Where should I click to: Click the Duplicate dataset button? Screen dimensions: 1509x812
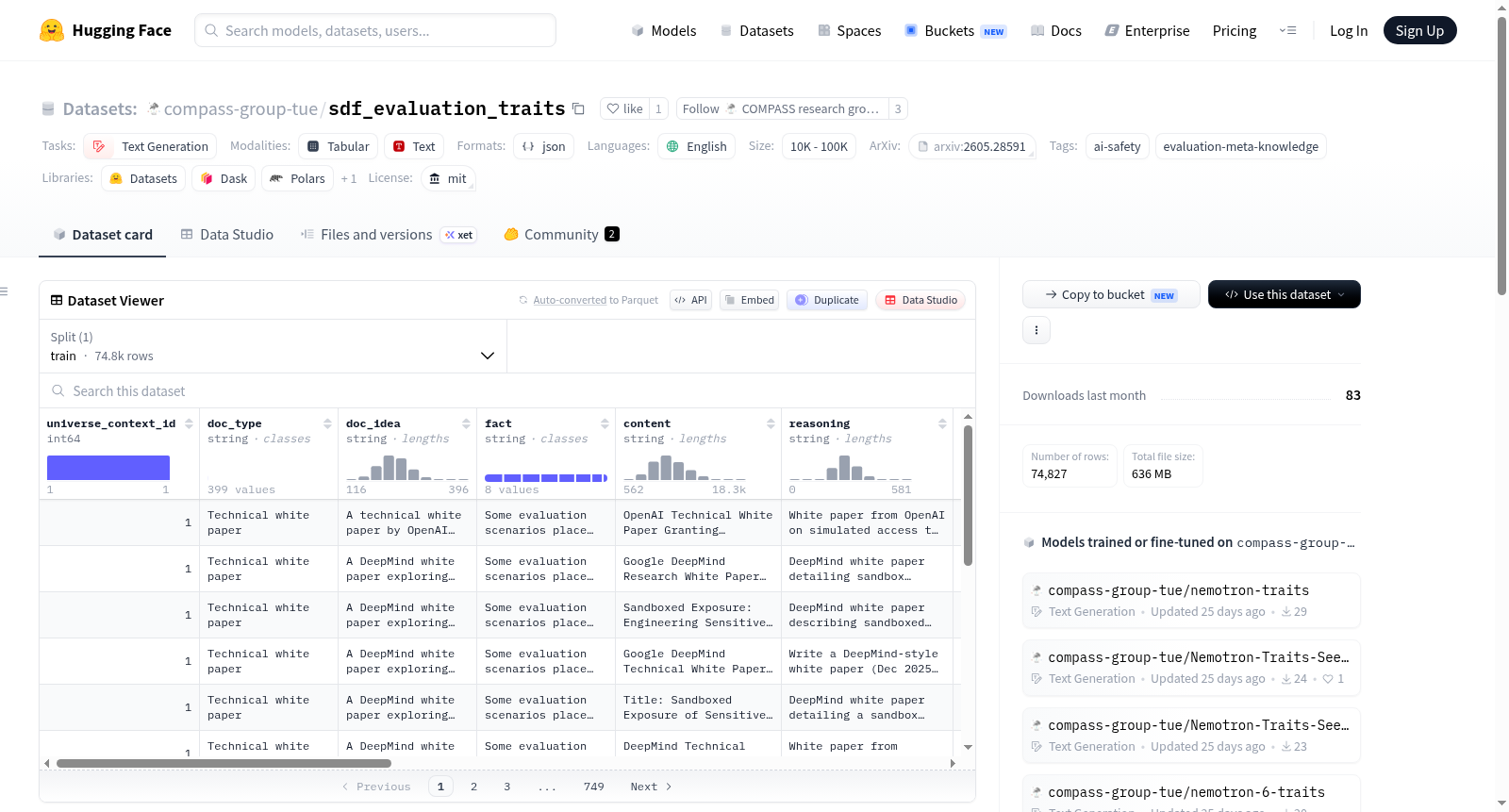[x=827, y=300]
